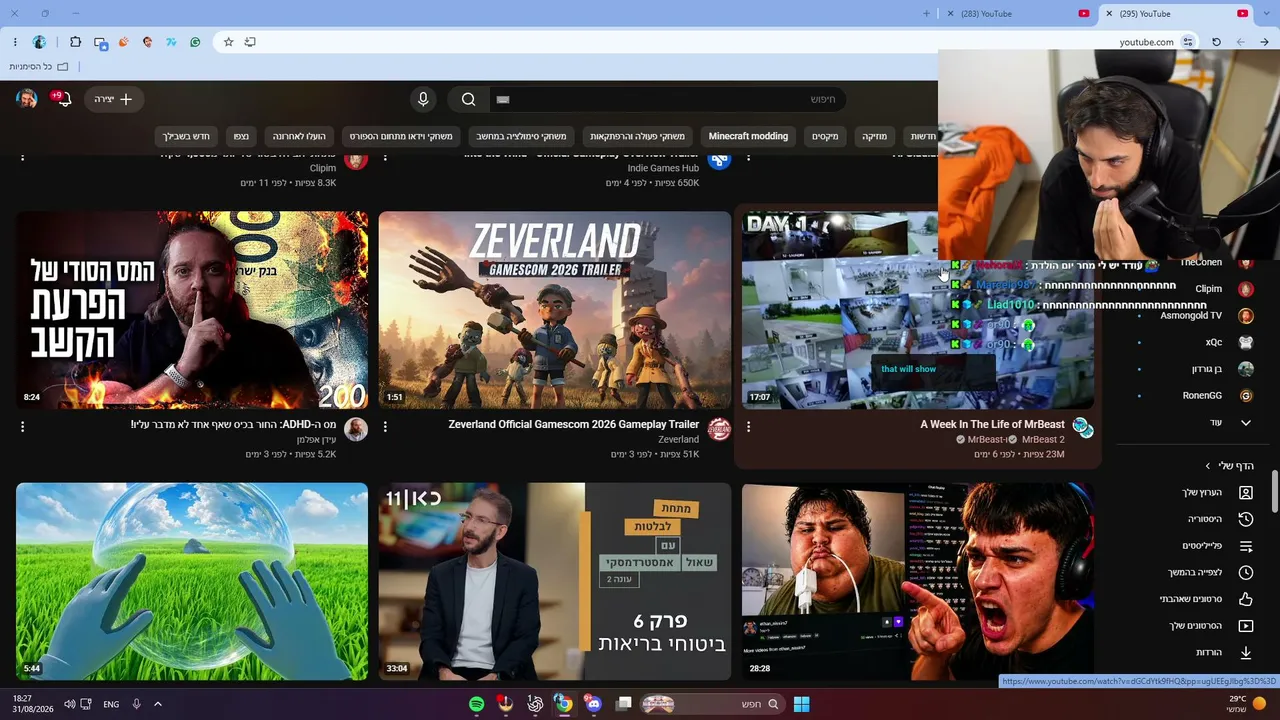Play the Zeverland Gamescom trailer thumbnail
Viewport: 1280px width, 720px height.
coord(555,310)
